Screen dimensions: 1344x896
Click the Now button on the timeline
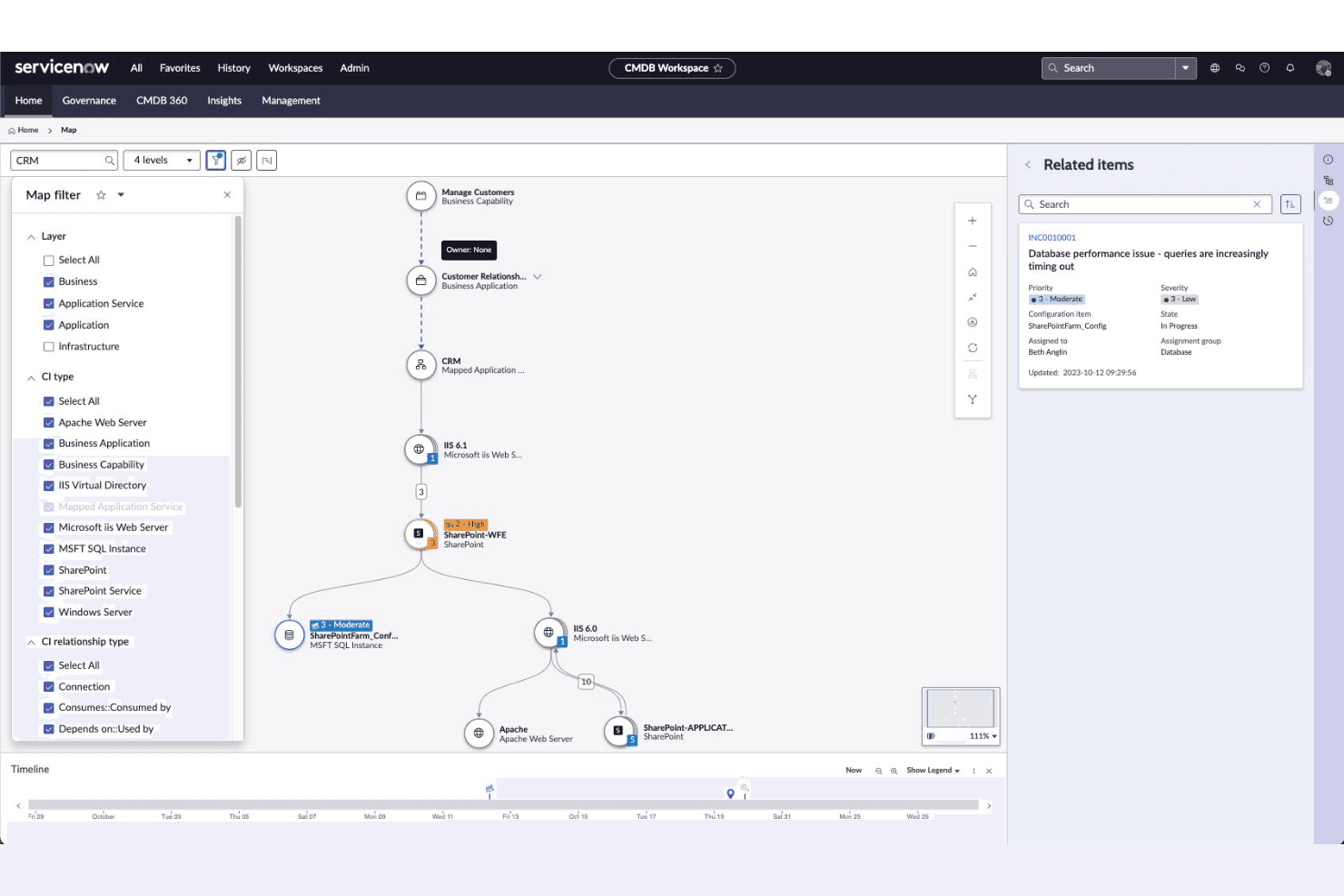[x=854, y=771]
